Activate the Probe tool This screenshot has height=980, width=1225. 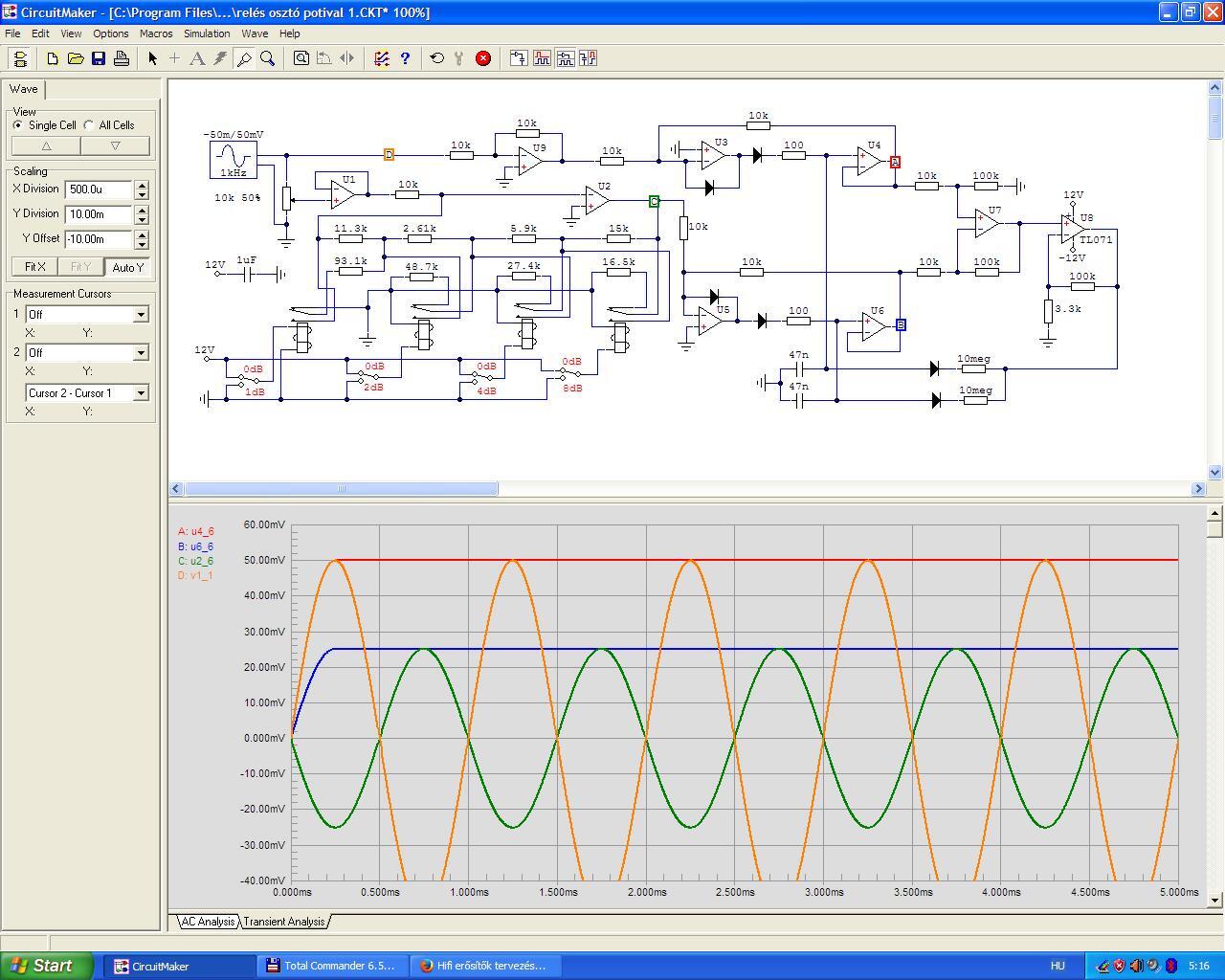point(244,58)
